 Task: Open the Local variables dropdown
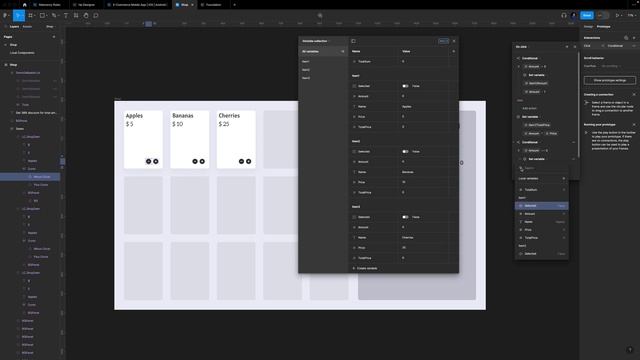(x=528, y=178)
